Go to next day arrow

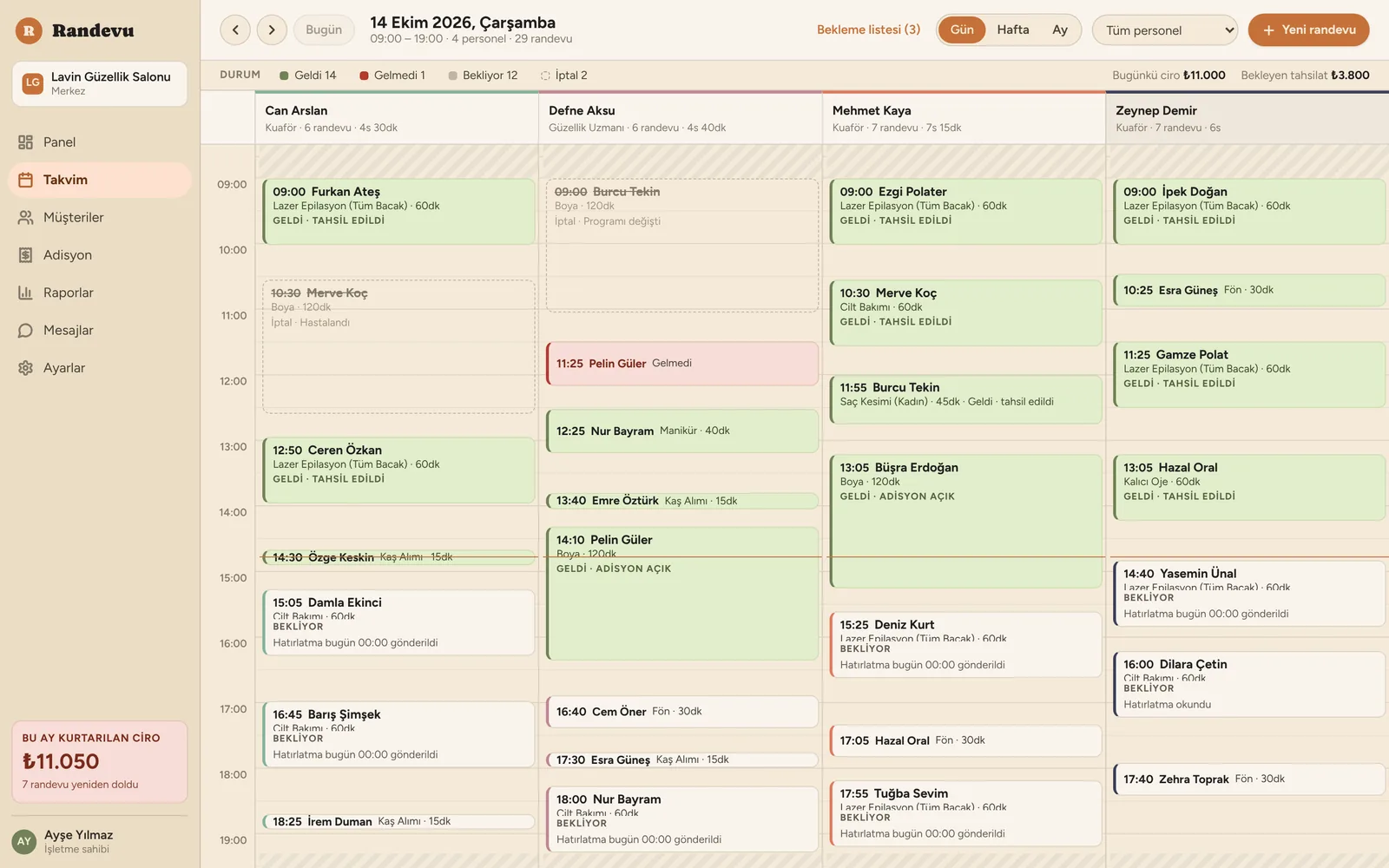[272, 30]
